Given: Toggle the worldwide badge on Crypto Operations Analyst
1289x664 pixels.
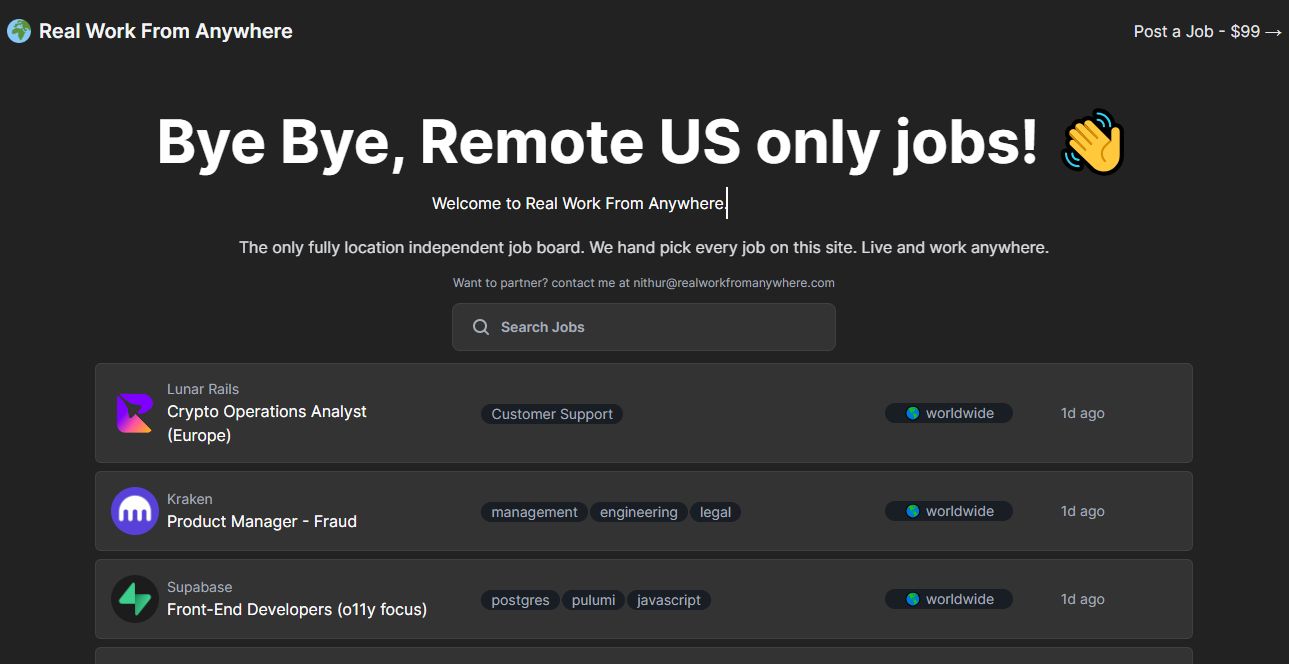Looking at the screenshot, I should [x=948, y=412].
